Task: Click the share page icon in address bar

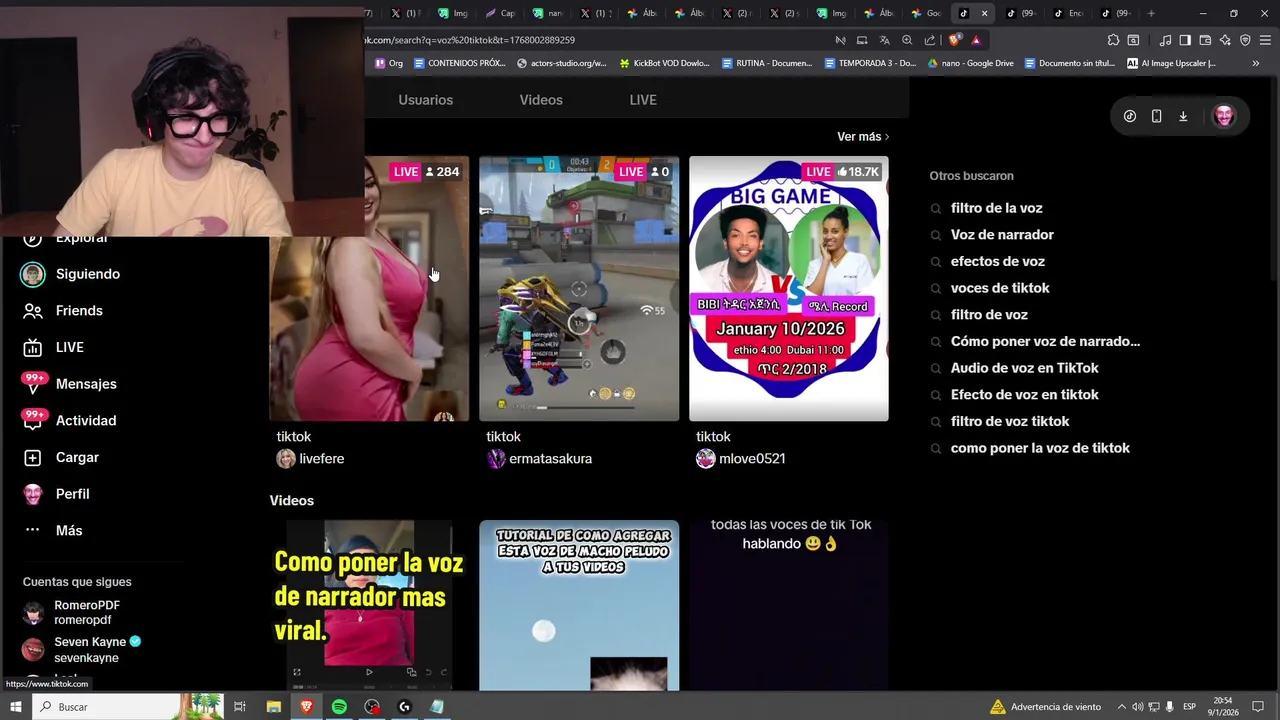Action: [930, 40]
